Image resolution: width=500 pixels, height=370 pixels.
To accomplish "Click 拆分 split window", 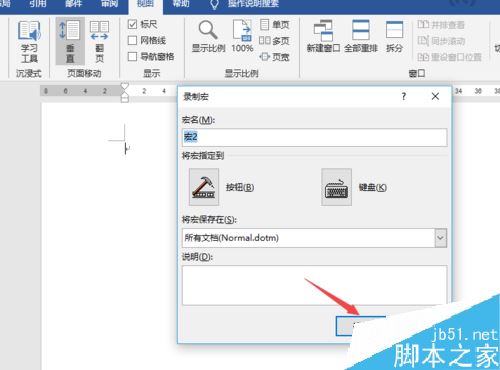I will [394, 37].
